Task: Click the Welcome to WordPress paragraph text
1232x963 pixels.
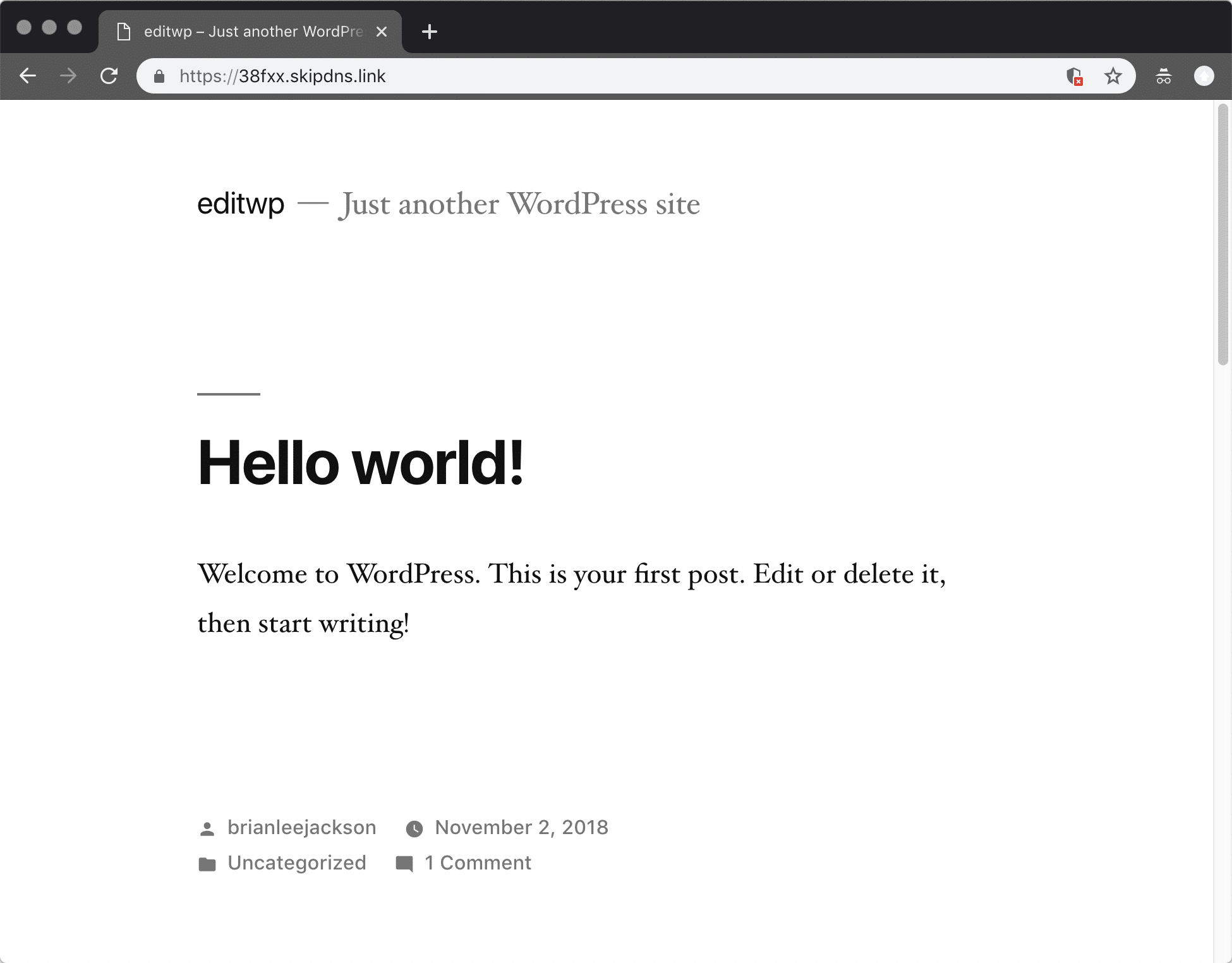Action: pos(572,598)
